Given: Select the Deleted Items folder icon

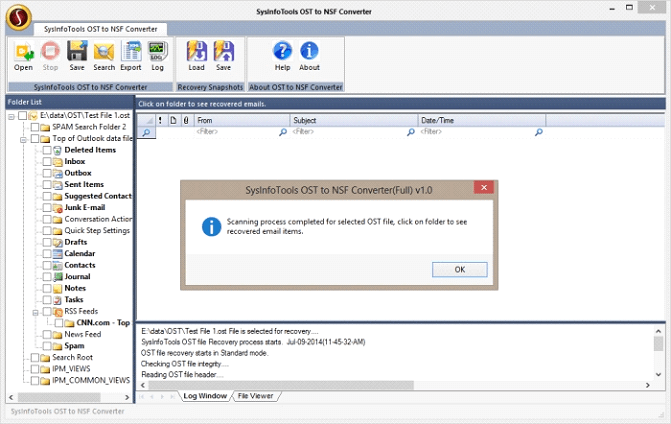Looking at the screenshot, I should point(57,150).
